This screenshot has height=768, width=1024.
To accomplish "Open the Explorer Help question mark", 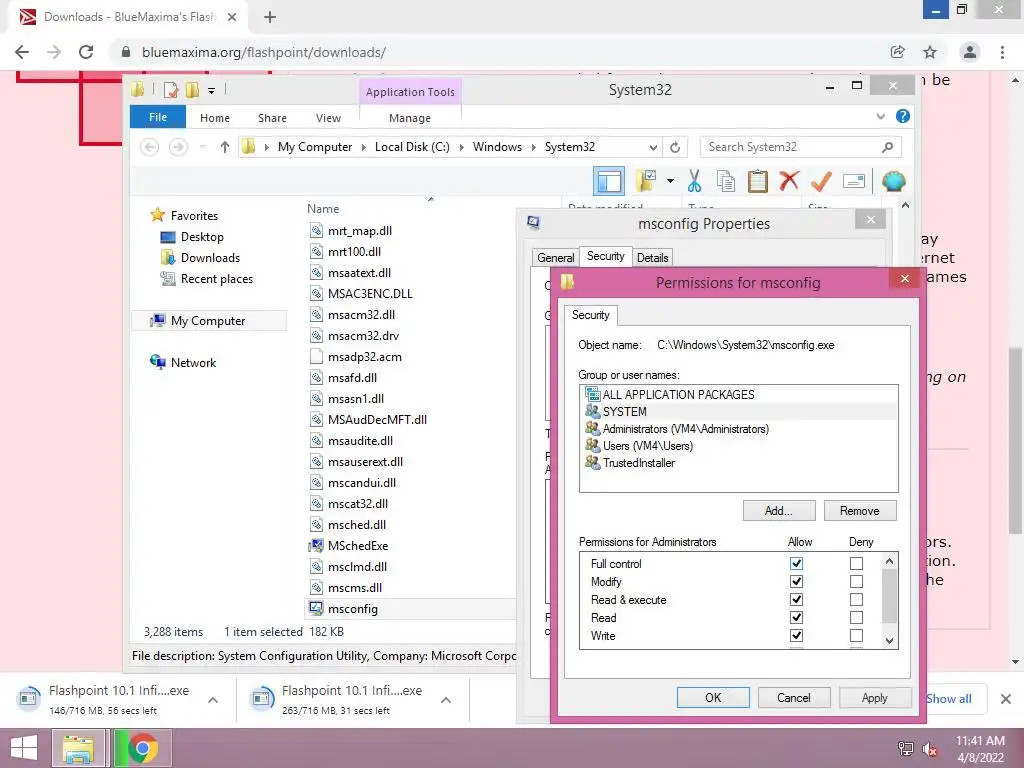I will click(x=903, y=116).
